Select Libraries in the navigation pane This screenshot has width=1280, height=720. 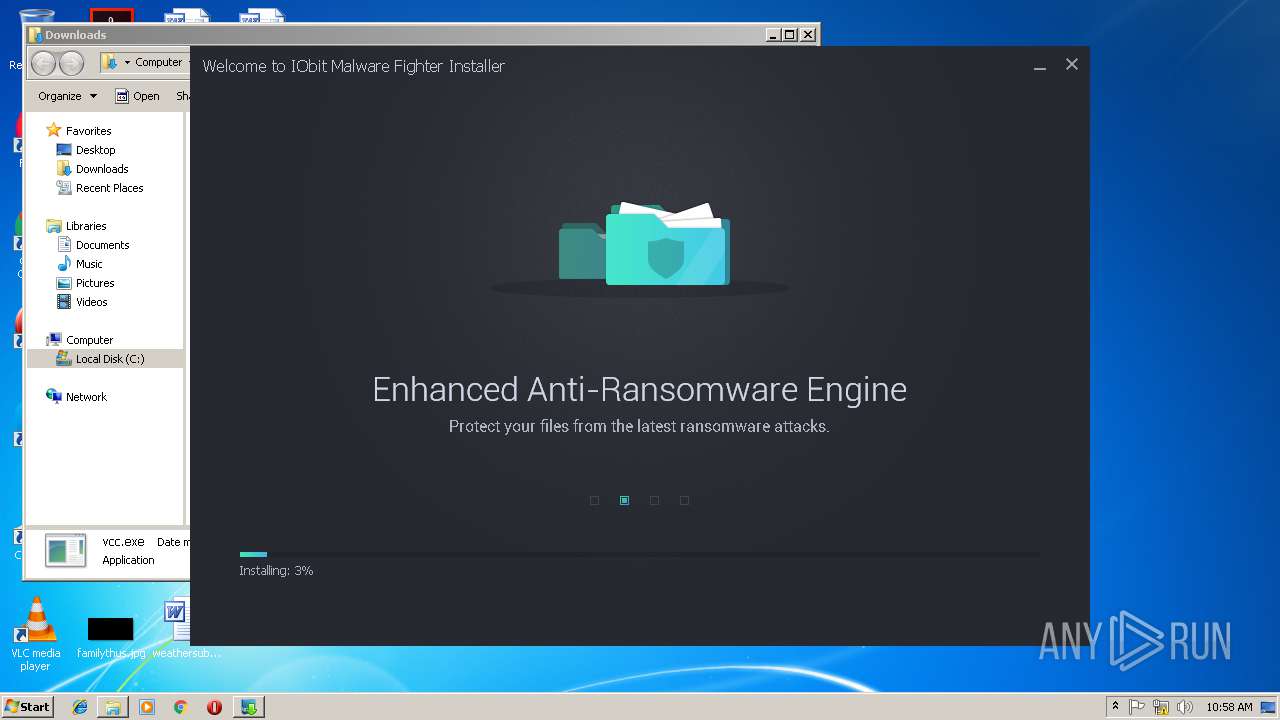86,226
